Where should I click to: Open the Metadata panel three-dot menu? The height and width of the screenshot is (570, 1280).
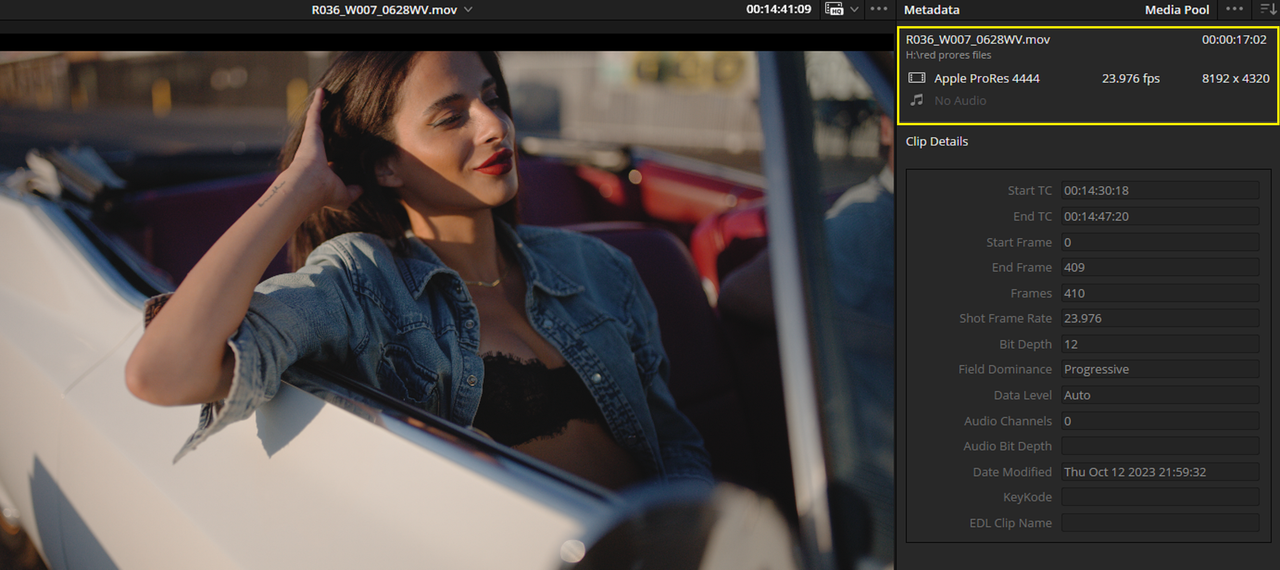[x=1235, y=9]
